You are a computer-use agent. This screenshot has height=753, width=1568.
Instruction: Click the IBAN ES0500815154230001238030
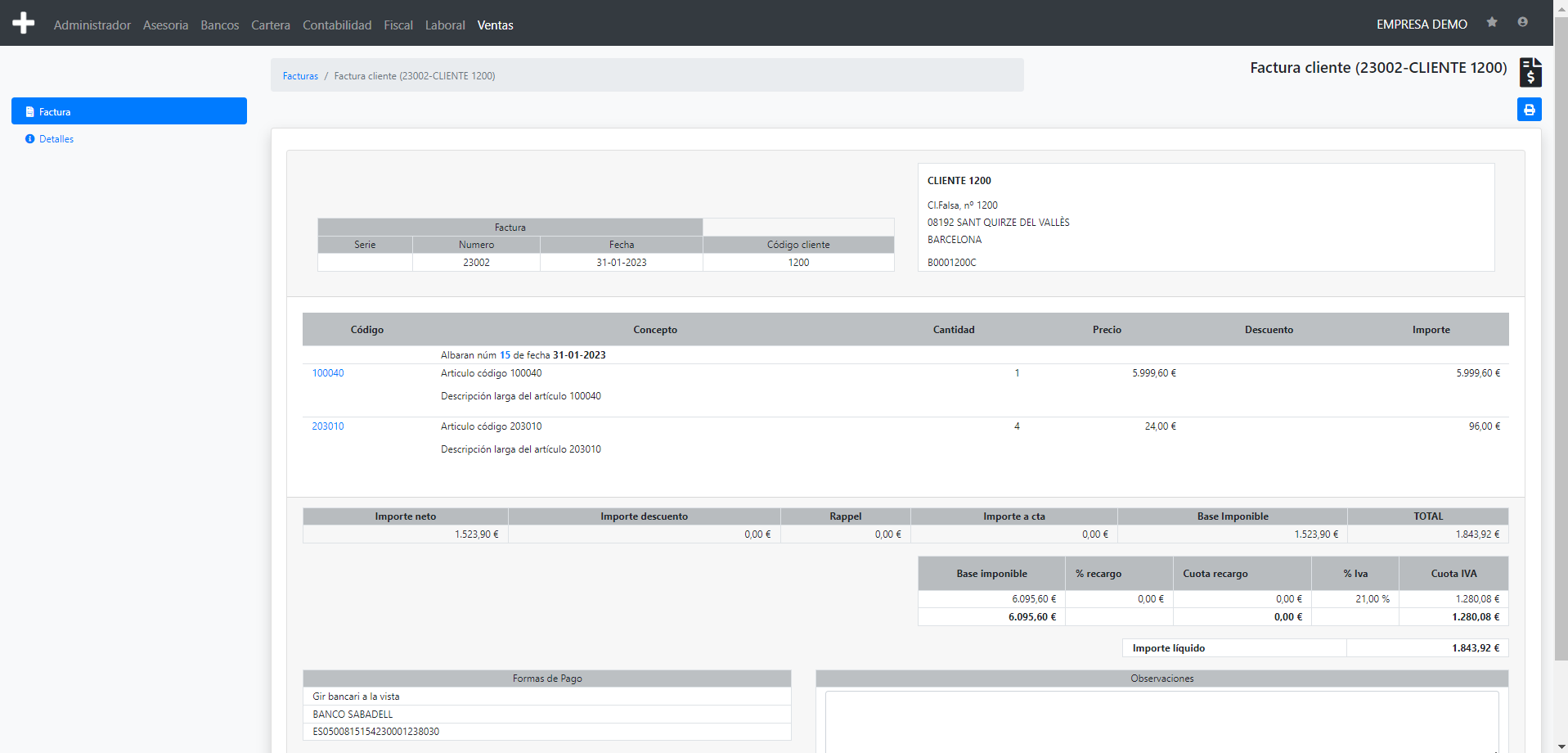(375, 732)
